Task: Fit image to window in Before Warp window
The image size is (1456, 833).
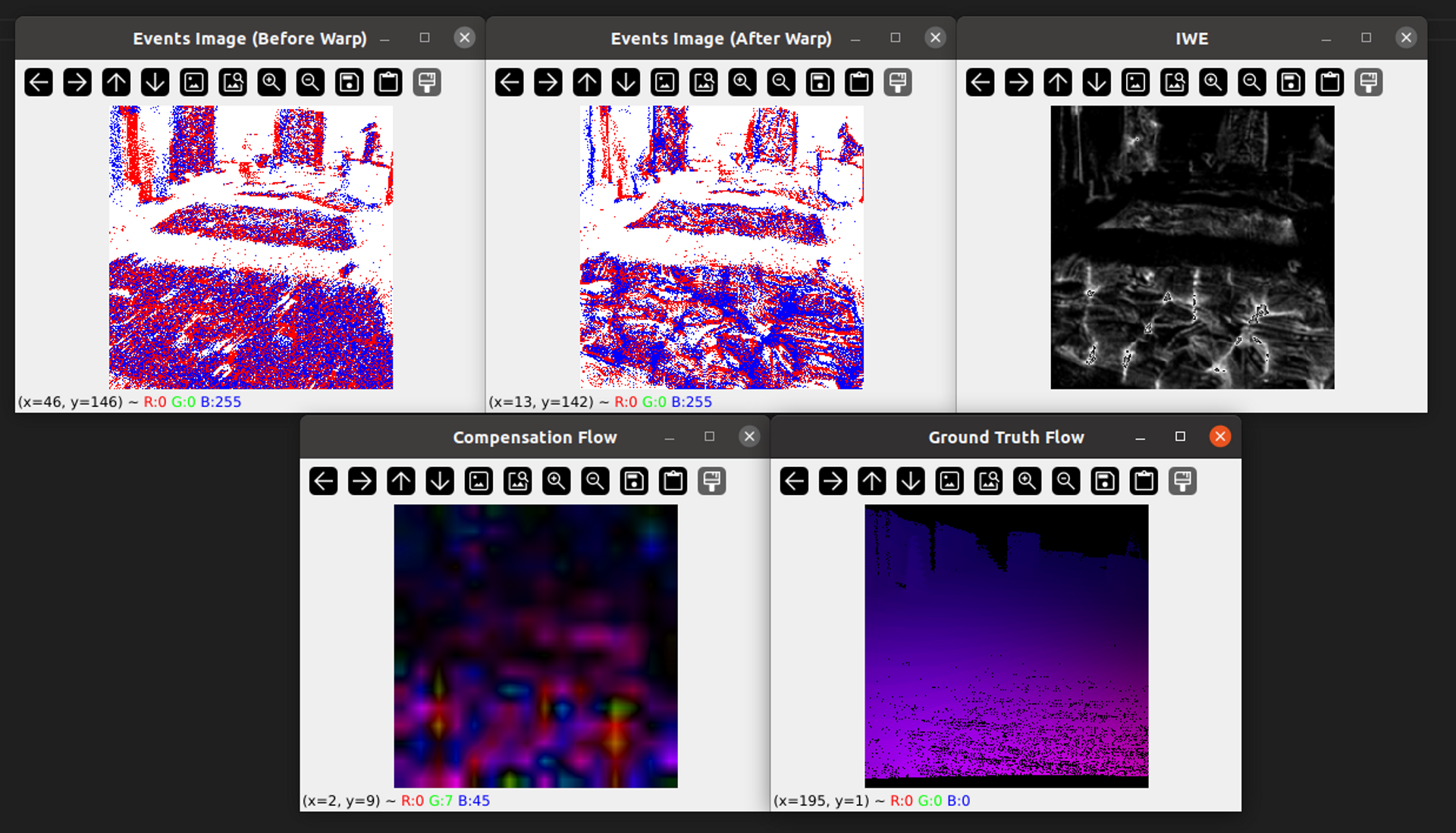Action: click(x=233, y=82)
